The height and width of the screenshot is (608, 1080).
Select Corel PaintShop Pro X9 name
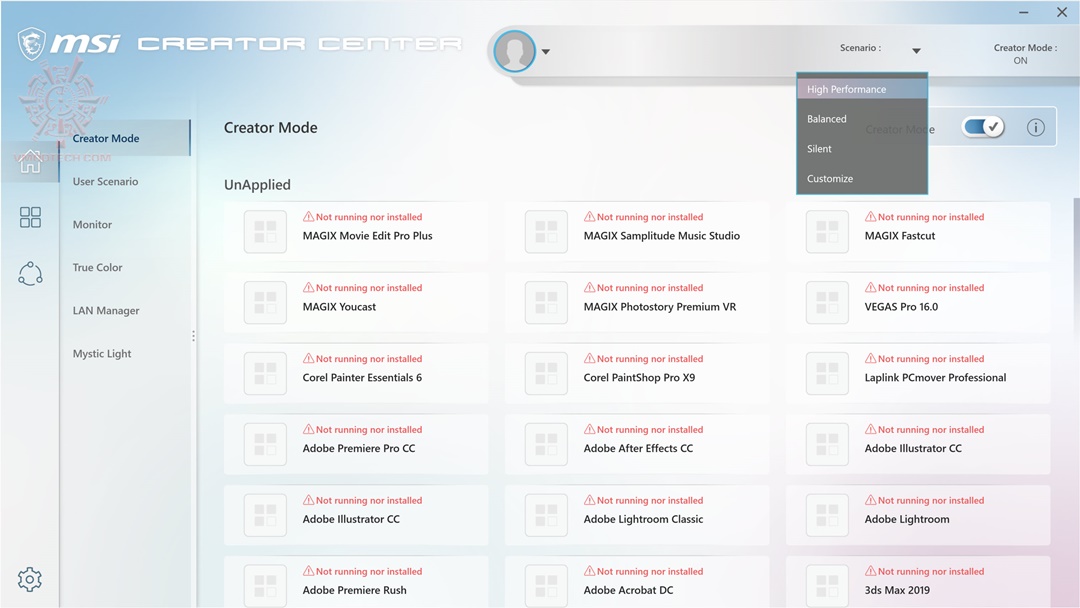pos(639,377)
